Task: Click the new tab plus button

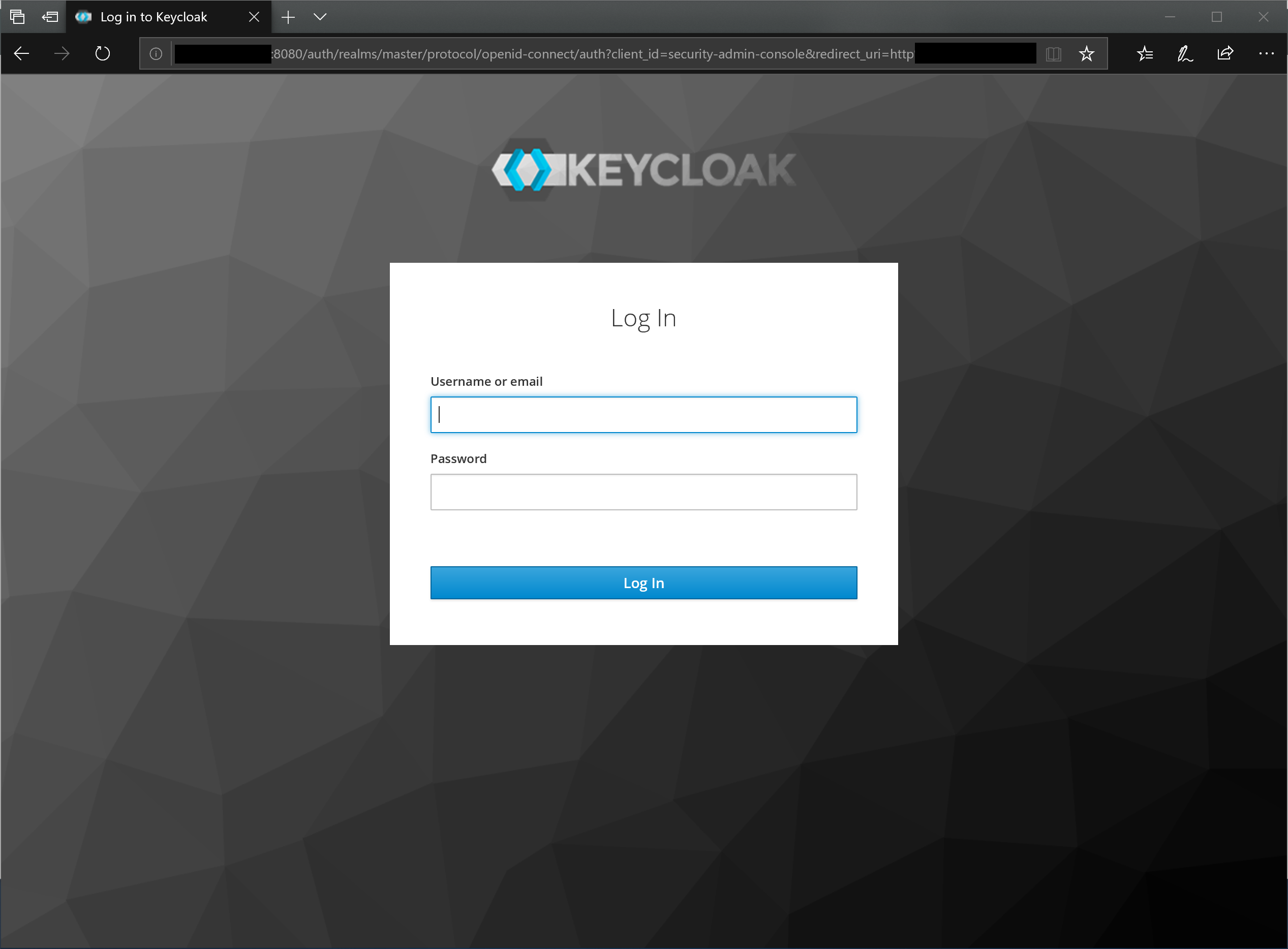Action: pos(288,17)
